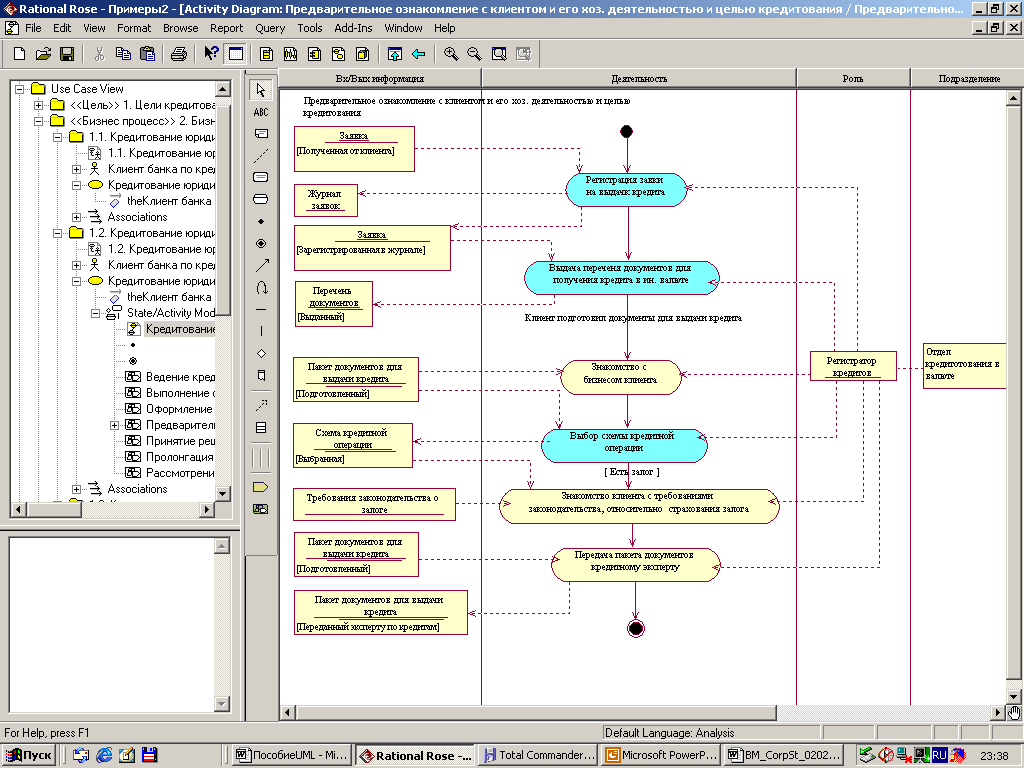Go to previous diagram with cyan arrow
Viewport: 1024px width, 768px height.
click(419, 54)
